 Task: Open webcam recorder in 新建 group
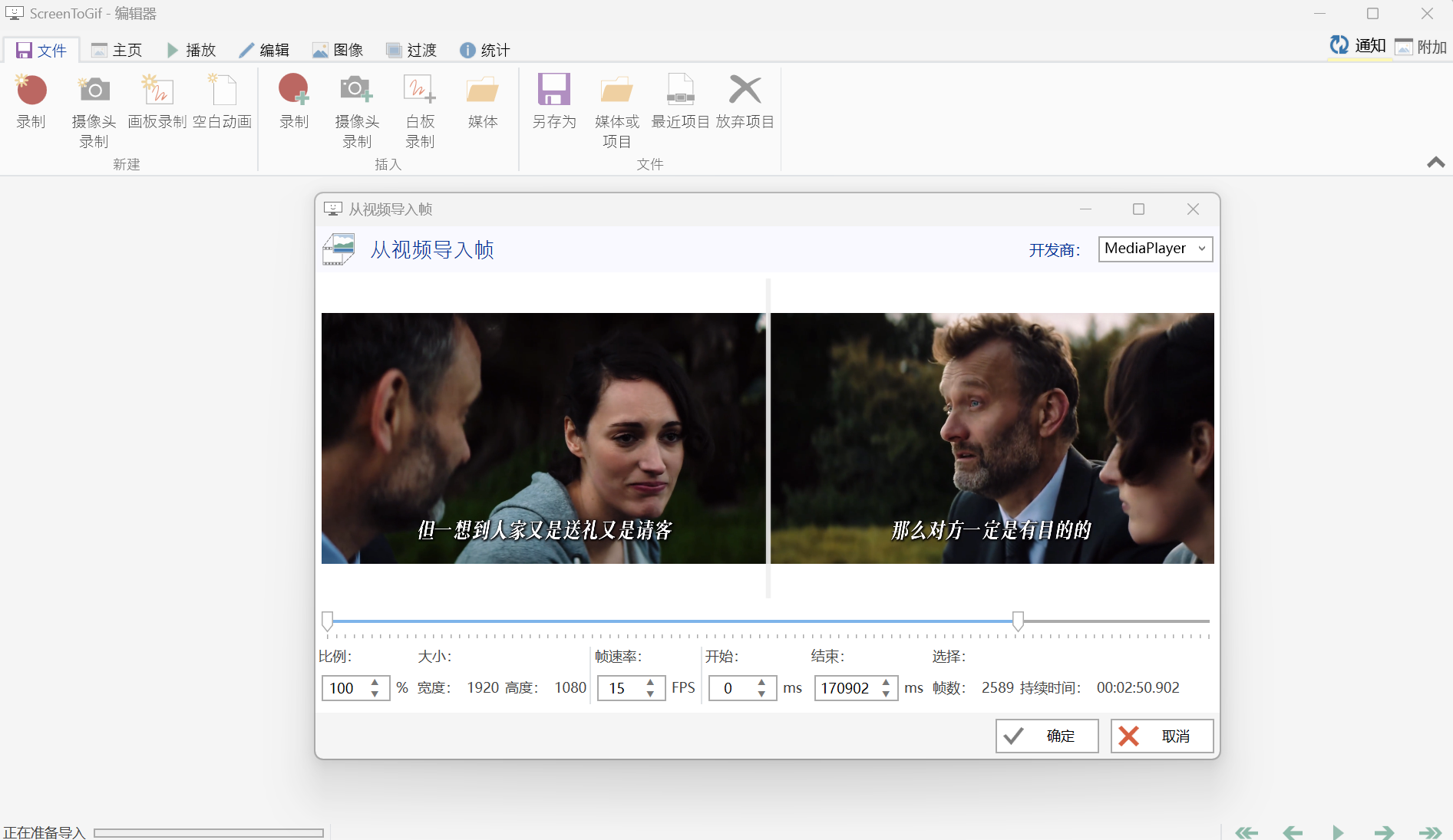pos(94,111)
